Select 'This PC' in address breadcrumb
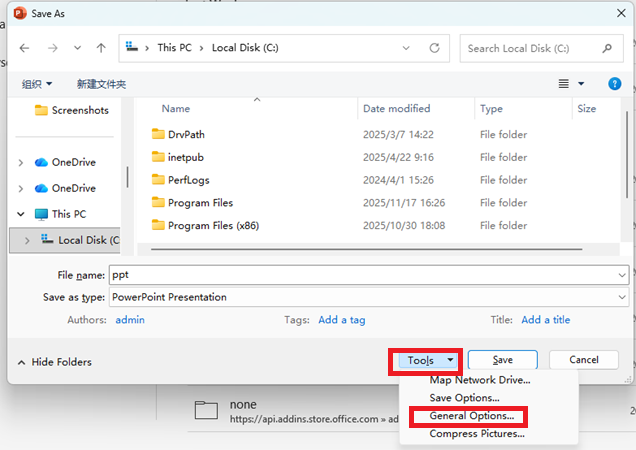 174,48
